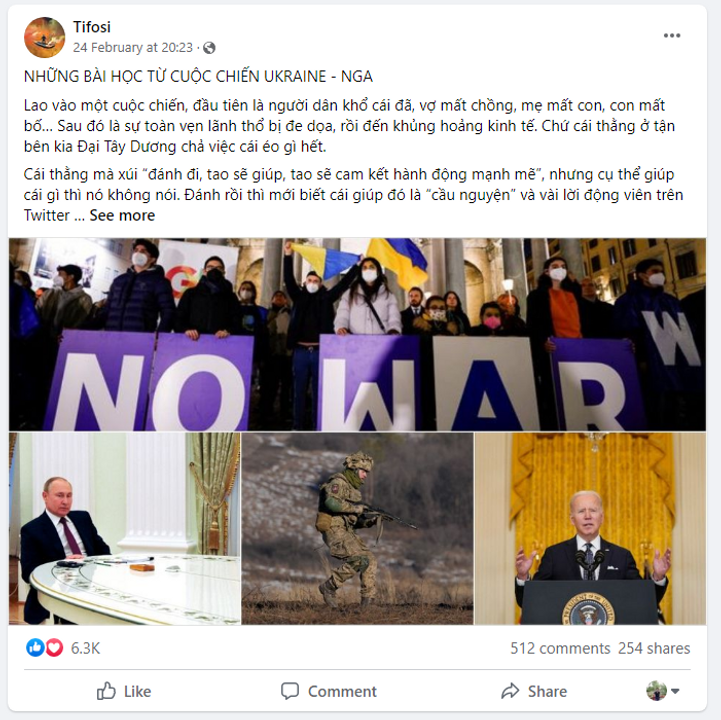Image resolution: width=721 pixels, height=720 pixels.
Task: Open the Tifosi page name link
Action: pos(92,27)
